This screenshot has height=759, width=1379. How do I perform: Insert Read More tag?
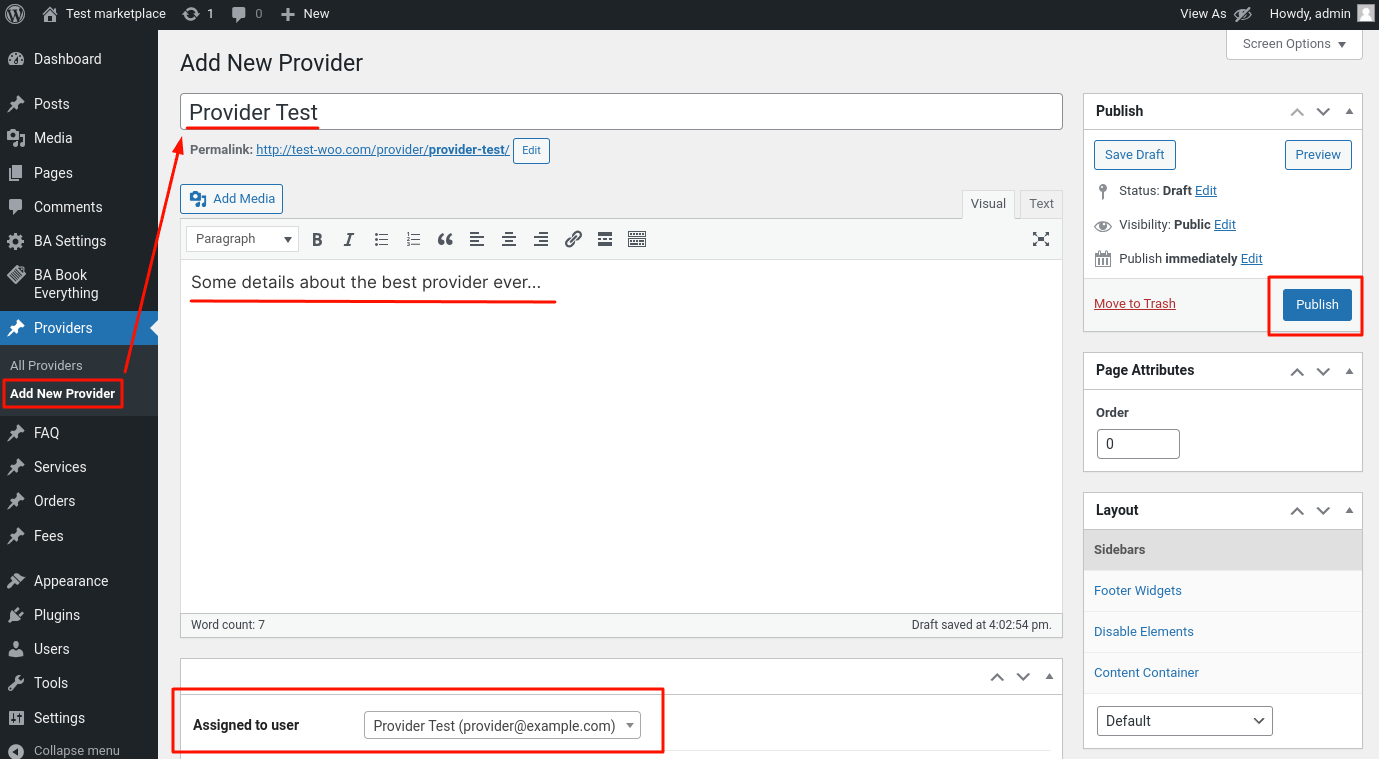605,239
